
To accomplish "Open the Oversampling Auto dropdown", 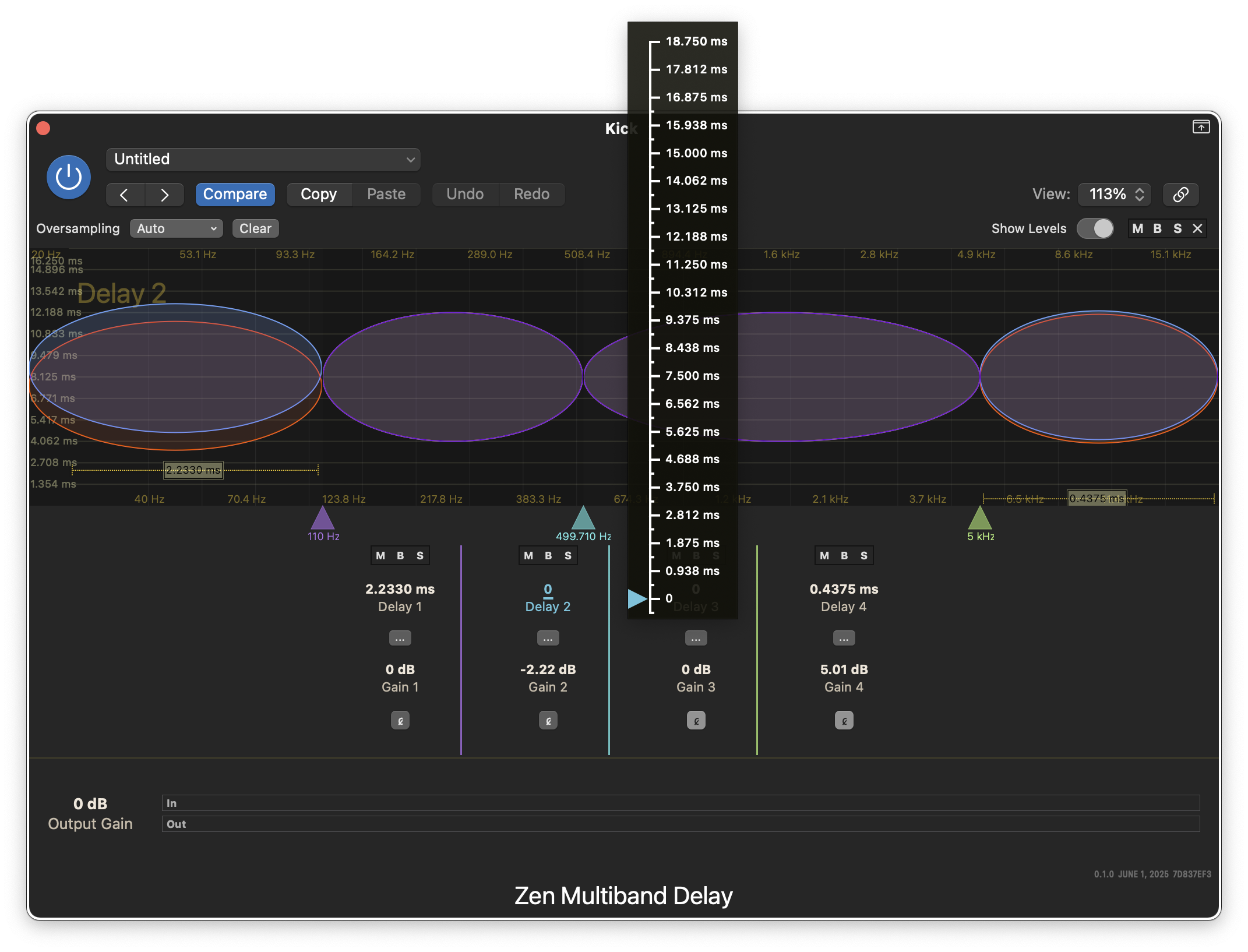I will coord(176,228).
